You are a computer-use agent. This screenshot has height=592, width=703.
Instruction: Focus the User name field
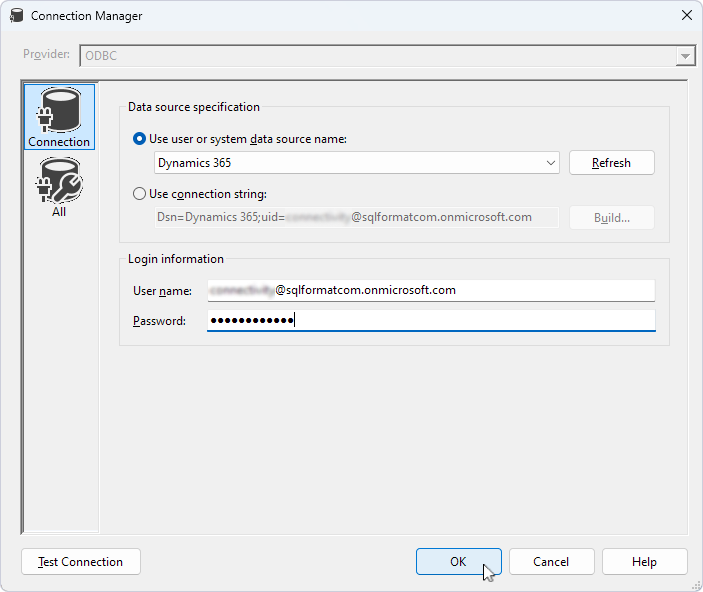pos(431,291)
